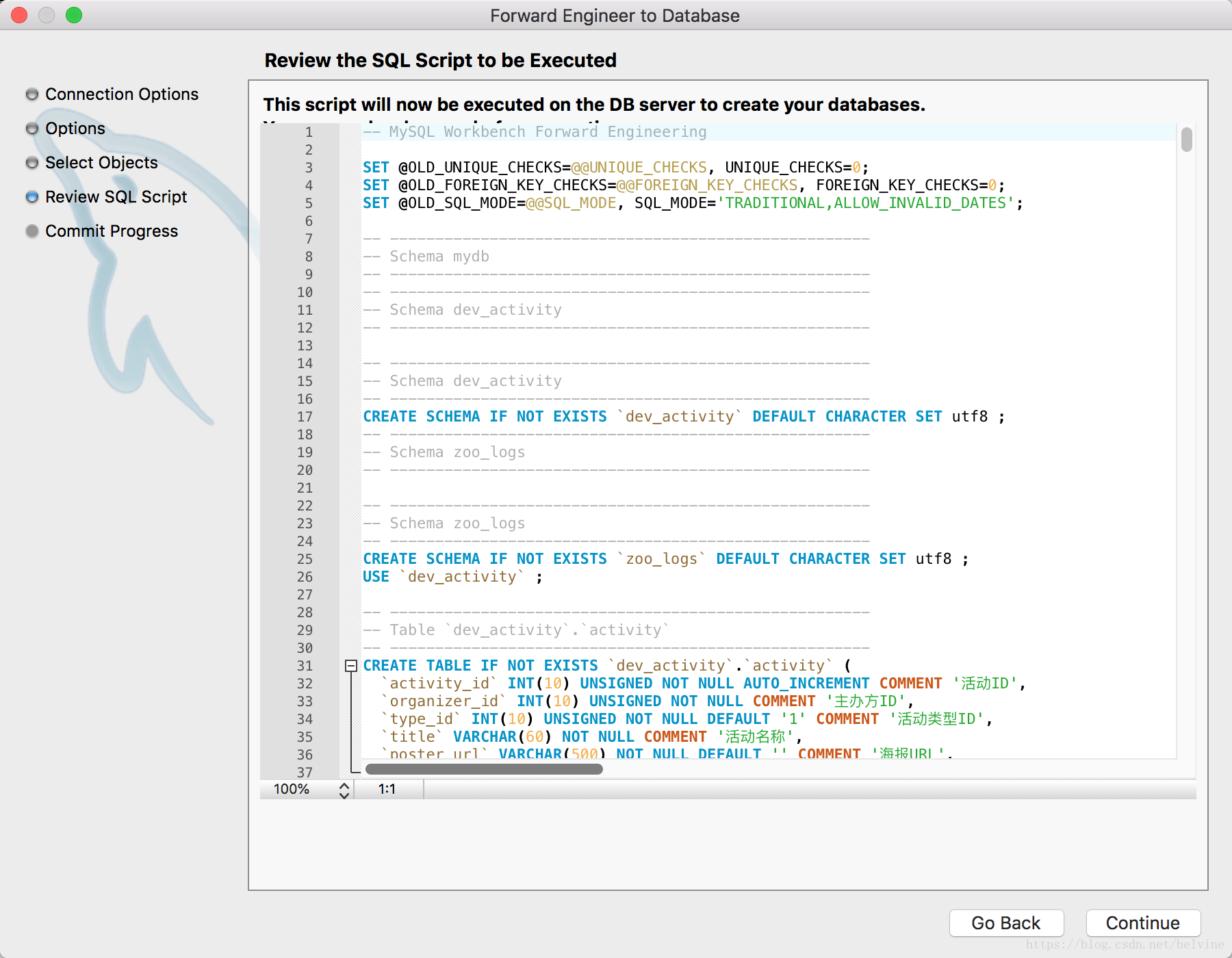Click the `organizer_id` column definition

(x=647, y=701)
